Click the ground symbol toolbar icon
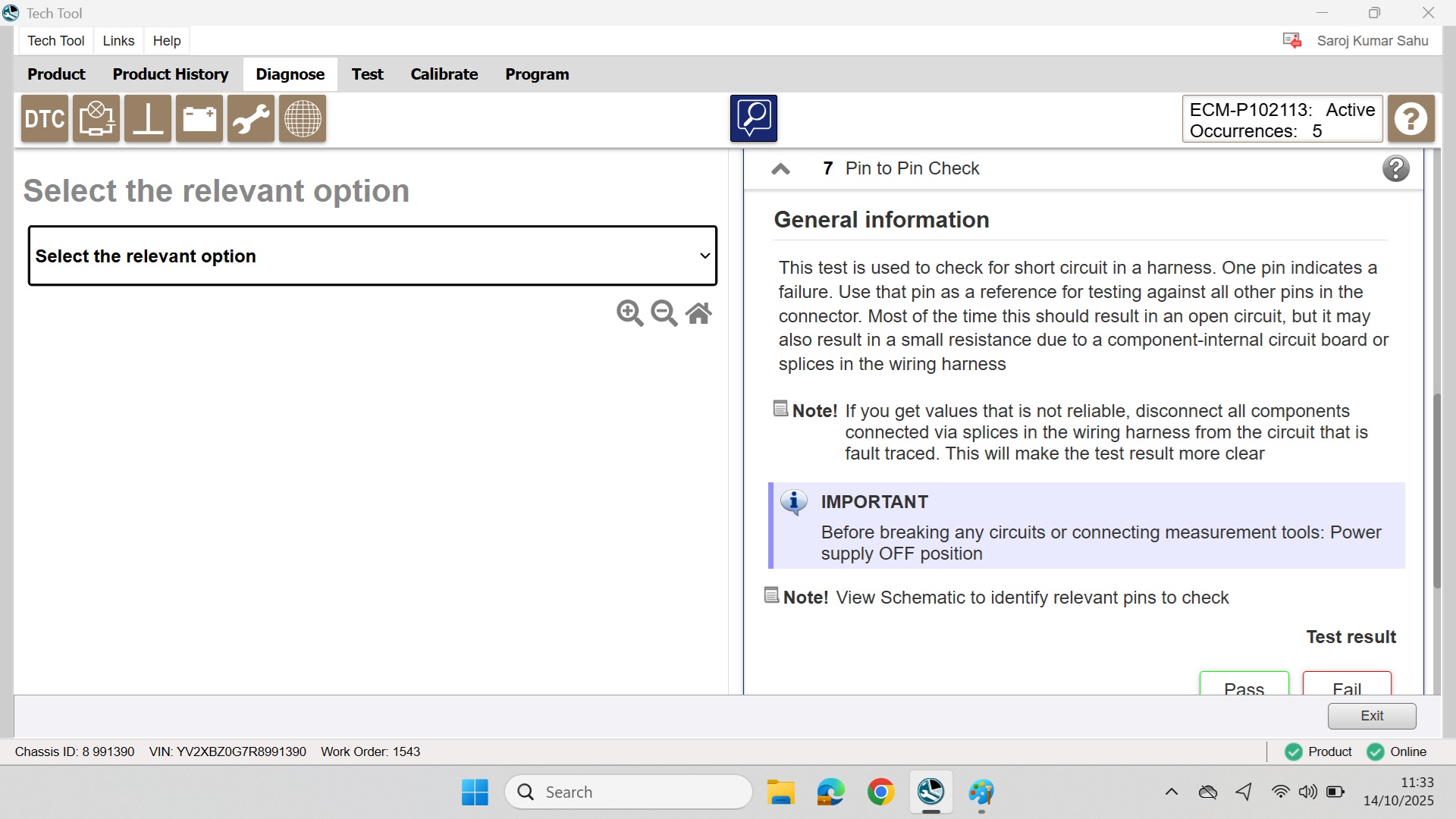The height and width of the screenshot is (819, 1456). pyautogui.click(x=148, y=119)
